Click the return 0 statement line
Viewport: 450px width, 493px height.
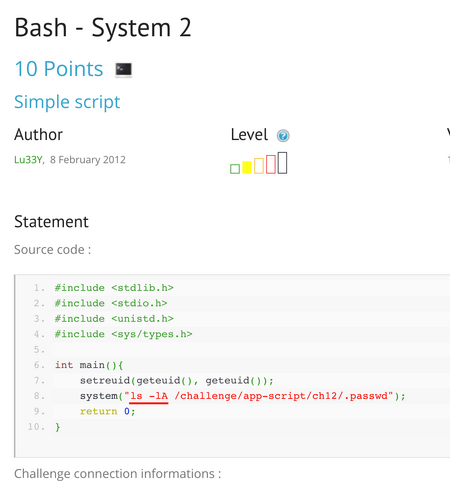108,412
